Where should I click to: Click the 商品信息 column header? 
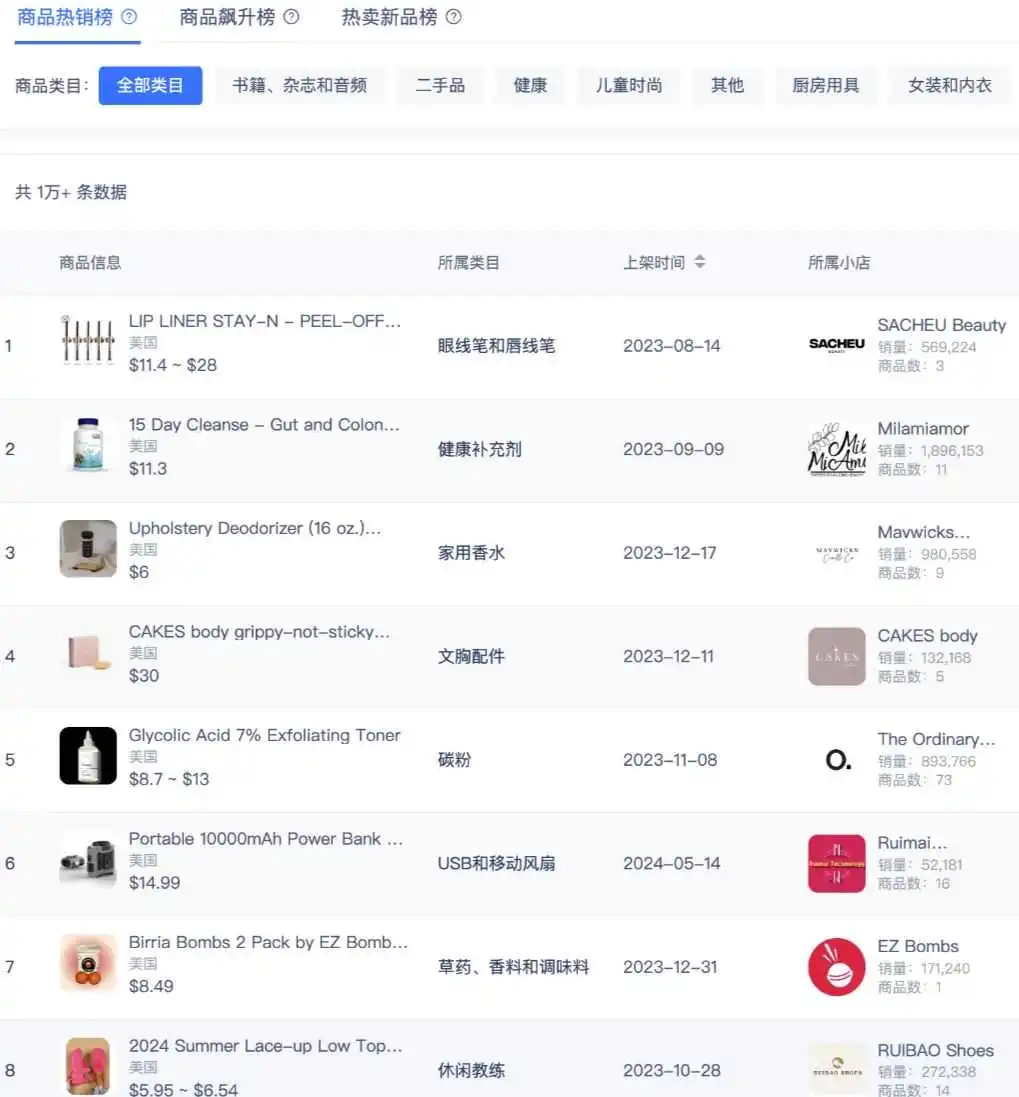[x=90, y=263]
